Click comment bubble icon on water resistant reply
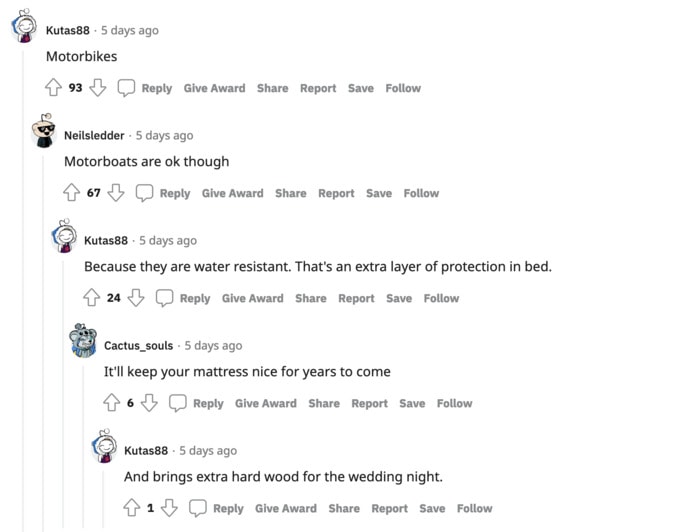Screen dimensions: 700x532 (x=164, y=298)
